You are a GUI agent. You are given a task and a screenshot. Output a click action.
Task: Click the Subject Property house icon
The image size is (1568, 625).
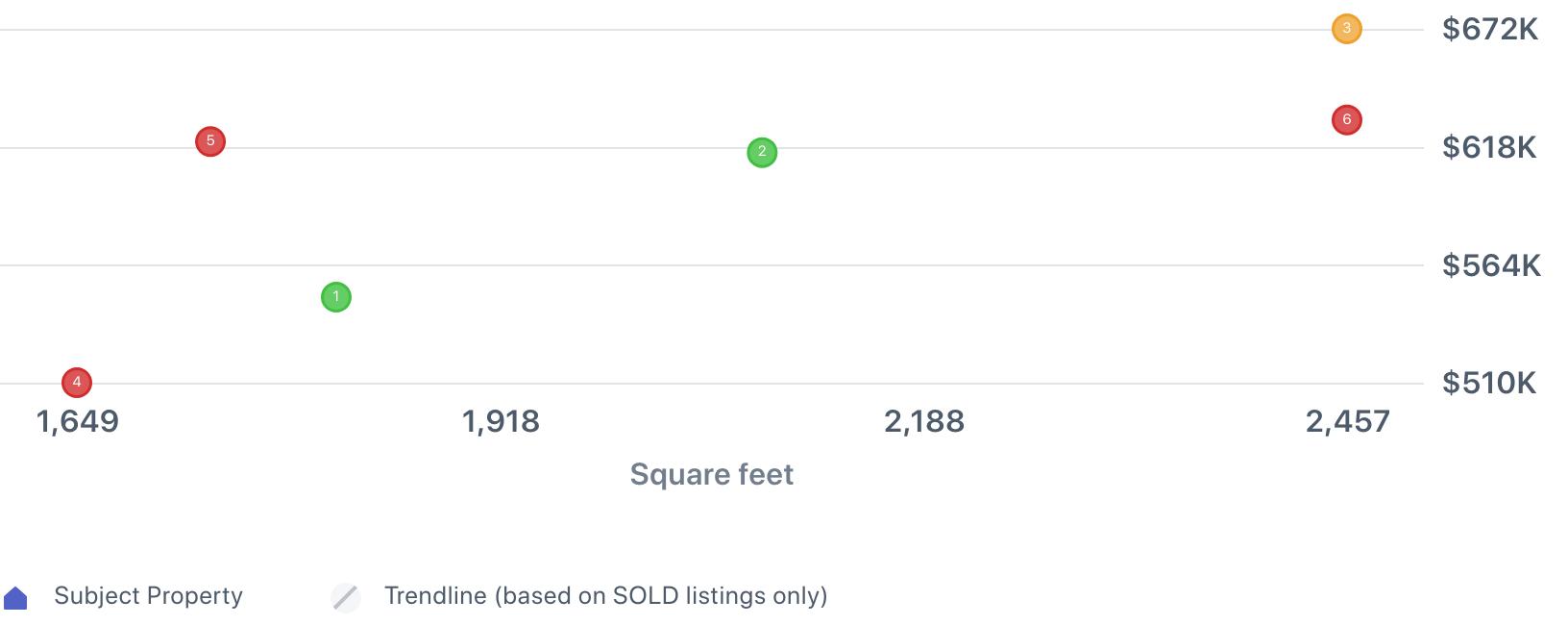coord(16,598)
